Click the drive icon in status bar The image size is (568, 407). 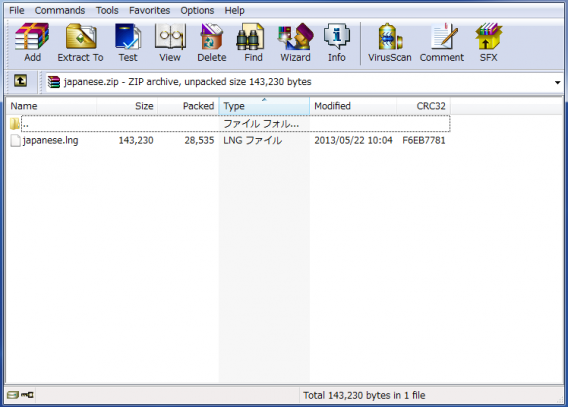tap(13, 395)
